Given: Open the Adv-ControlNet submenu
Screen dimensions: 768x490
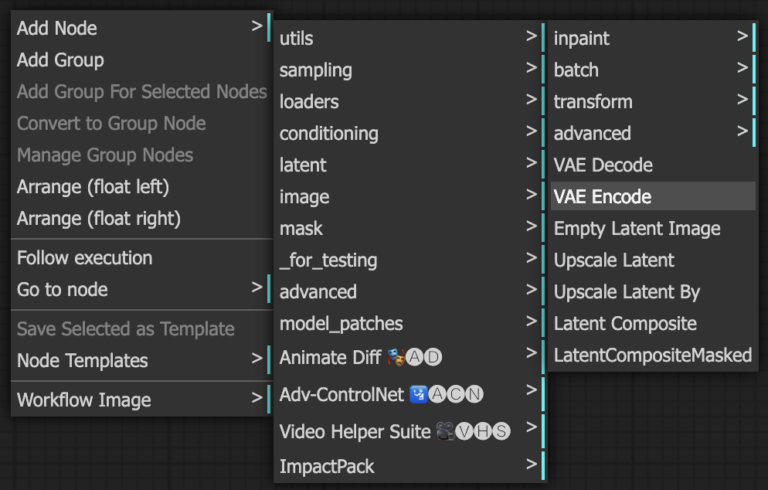Looking at the screenshot, I should [x=380, y=394].
